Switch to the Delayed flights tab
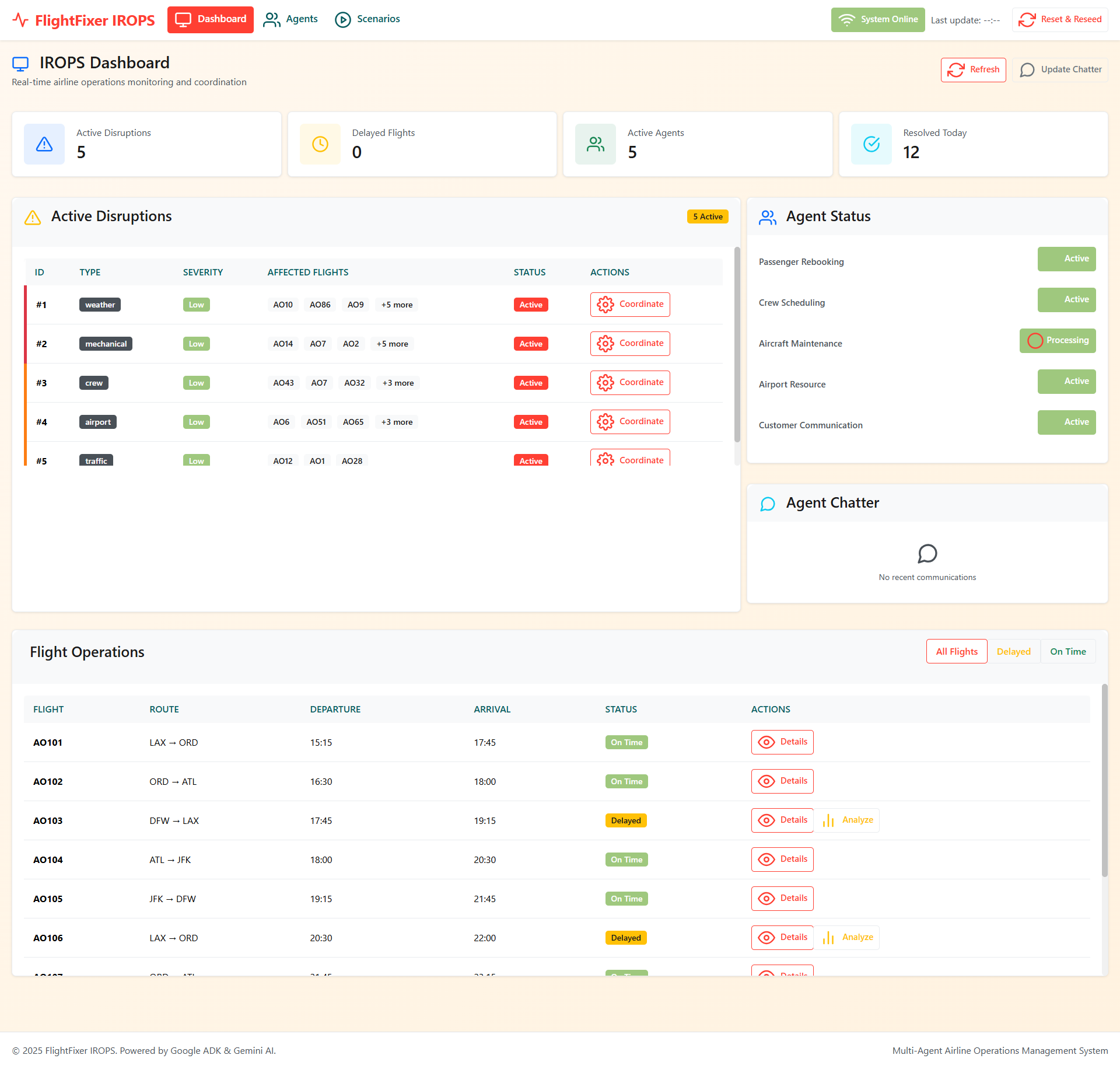This screenshot has height=1069, width=1120. click(1013, 651)
